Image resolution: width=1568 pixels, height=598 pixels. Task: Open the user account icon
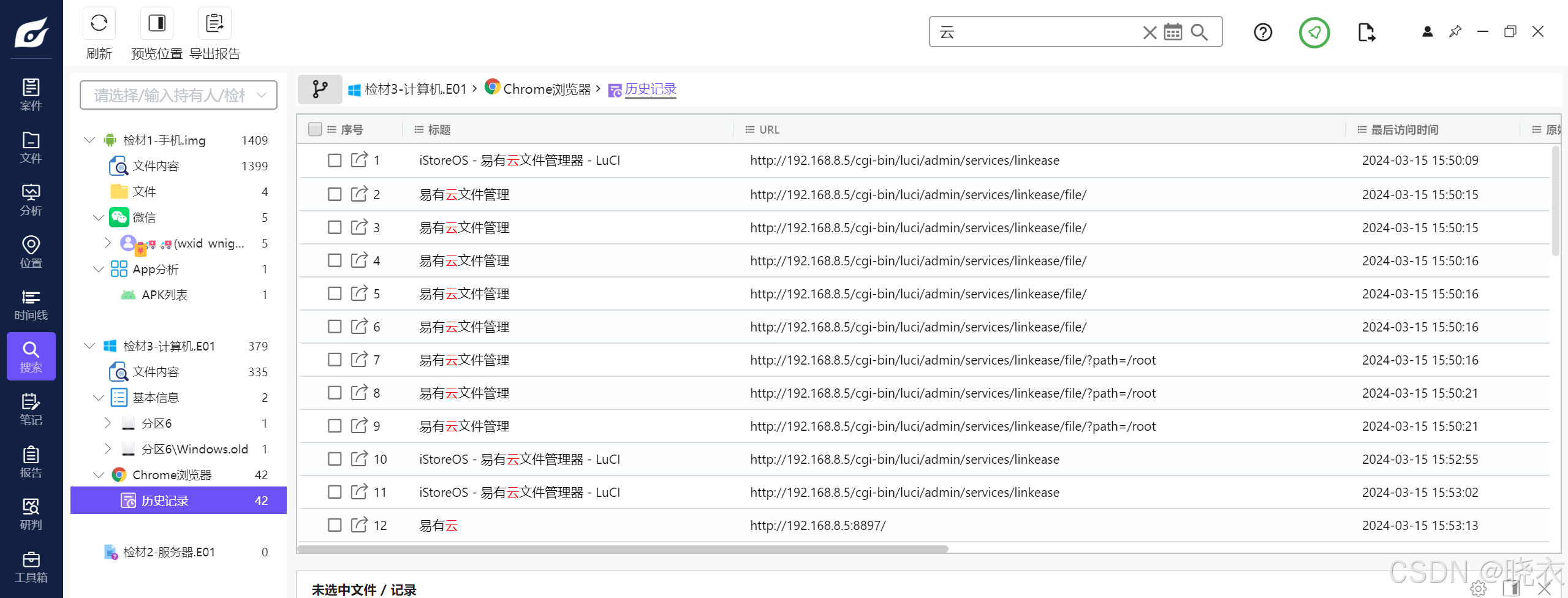(x=1427, y=31)
